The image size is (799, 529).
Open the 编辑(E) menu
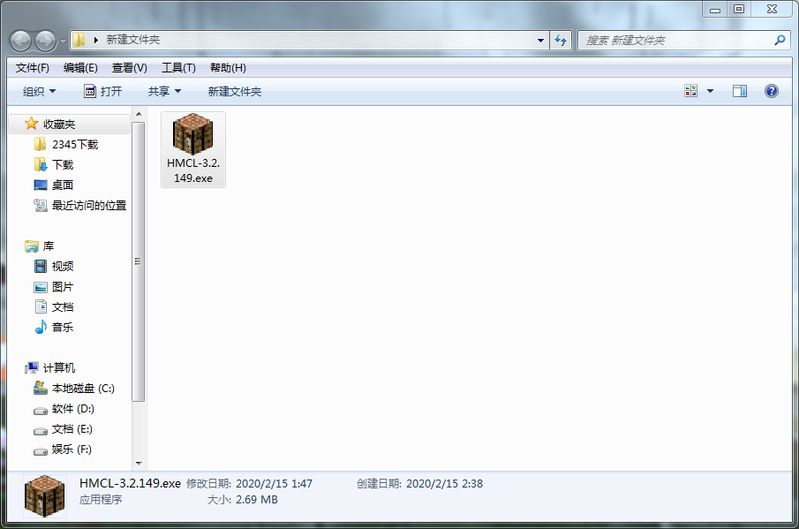81,68
